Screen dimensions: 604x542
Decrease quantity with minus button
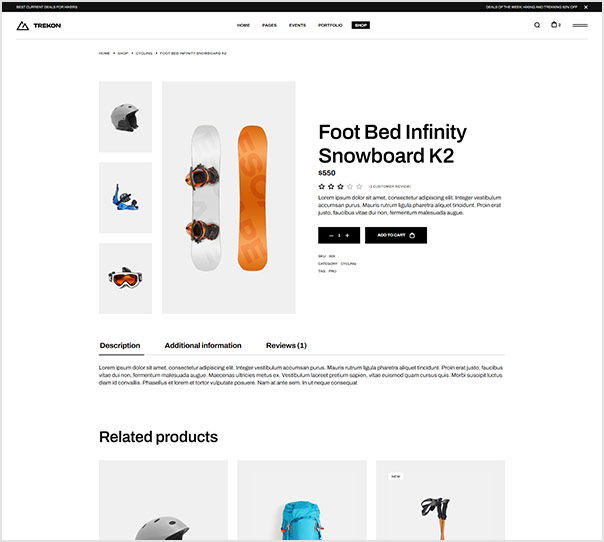tap(329, 235)
